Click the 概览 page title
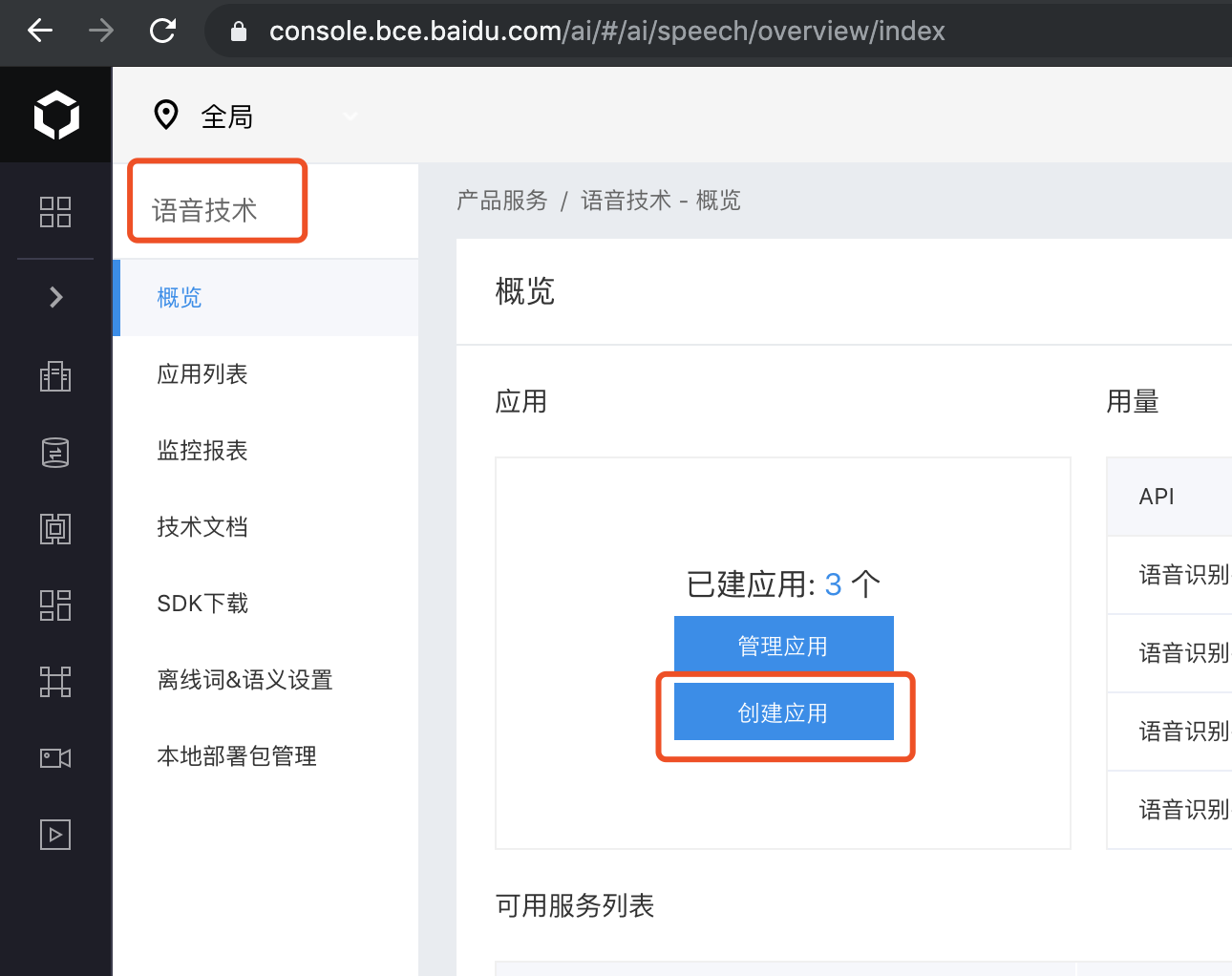The width and height of the screenshot is (1232, 976). (524, 291)
